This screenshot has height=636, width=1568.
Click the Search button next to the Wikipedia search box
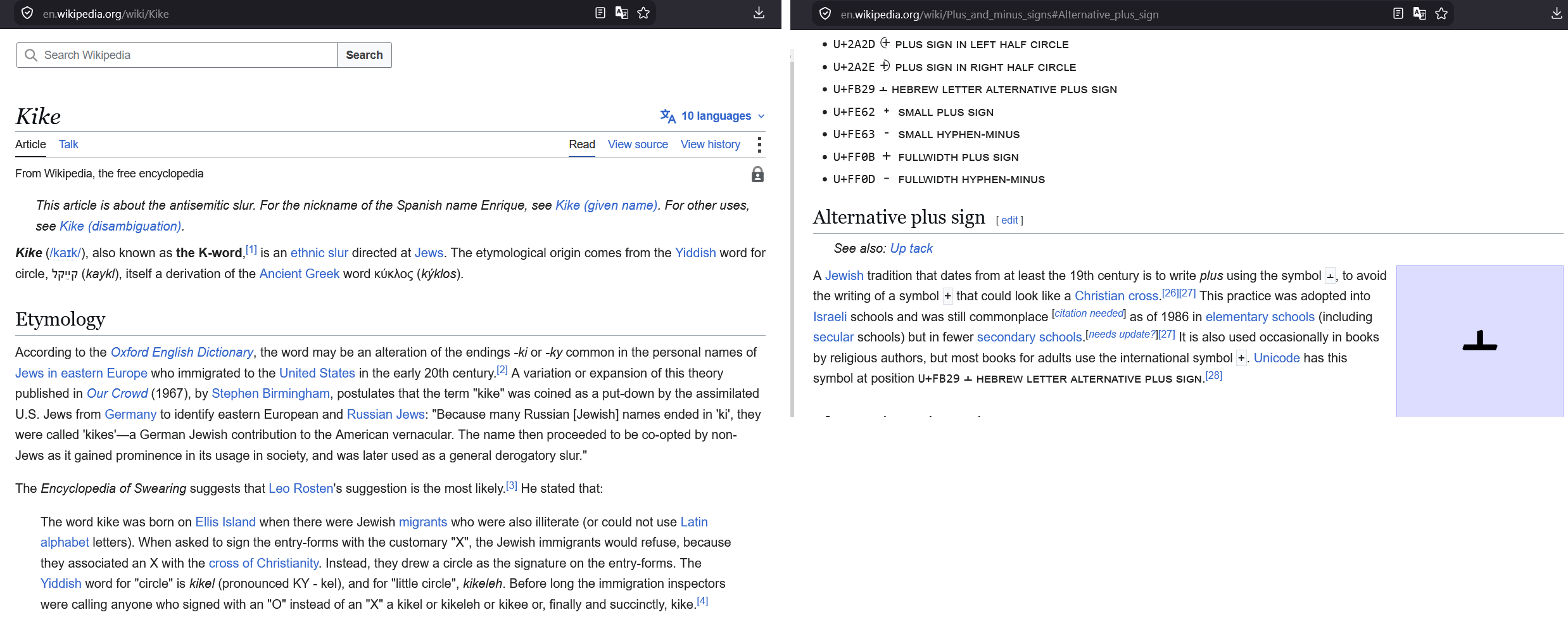364,55
